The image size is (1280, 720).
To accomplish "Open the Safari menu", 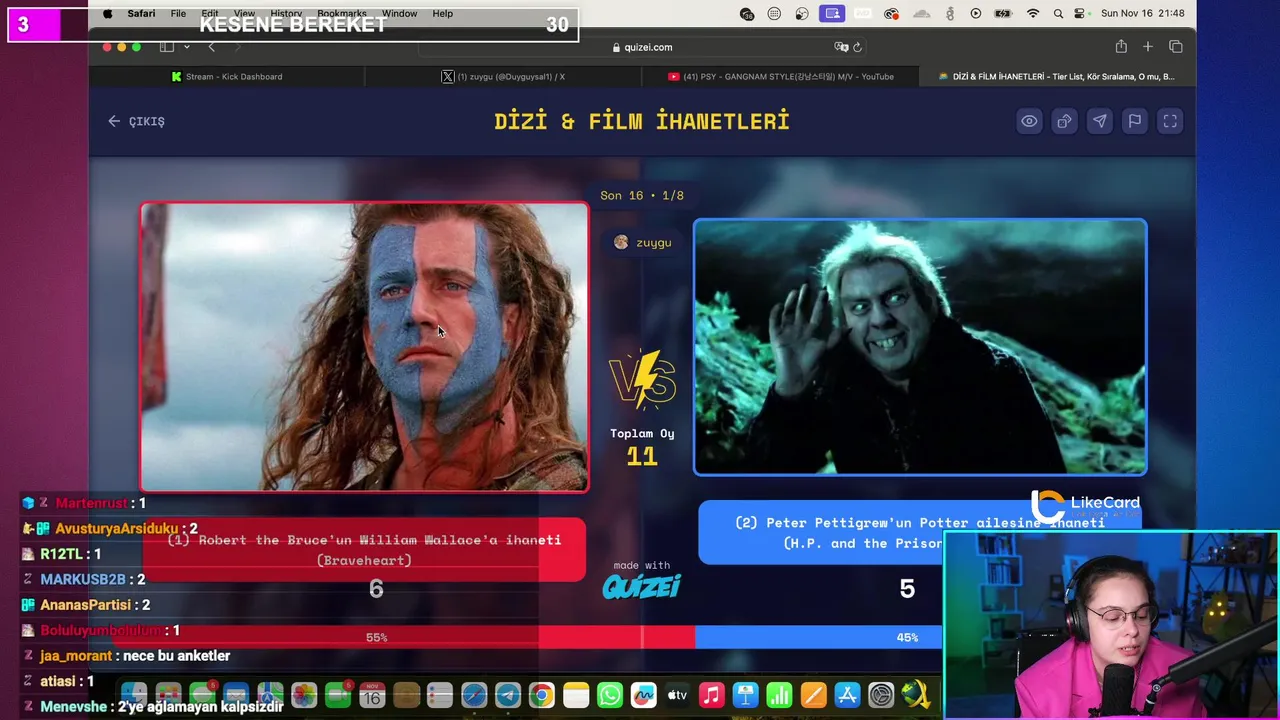I will [x=141, y=13].
